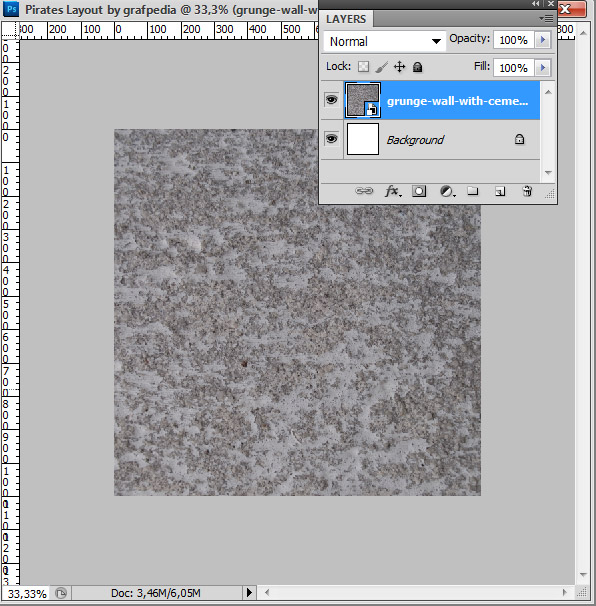Open the Normal blend mode dropdown

click(385, 41)
